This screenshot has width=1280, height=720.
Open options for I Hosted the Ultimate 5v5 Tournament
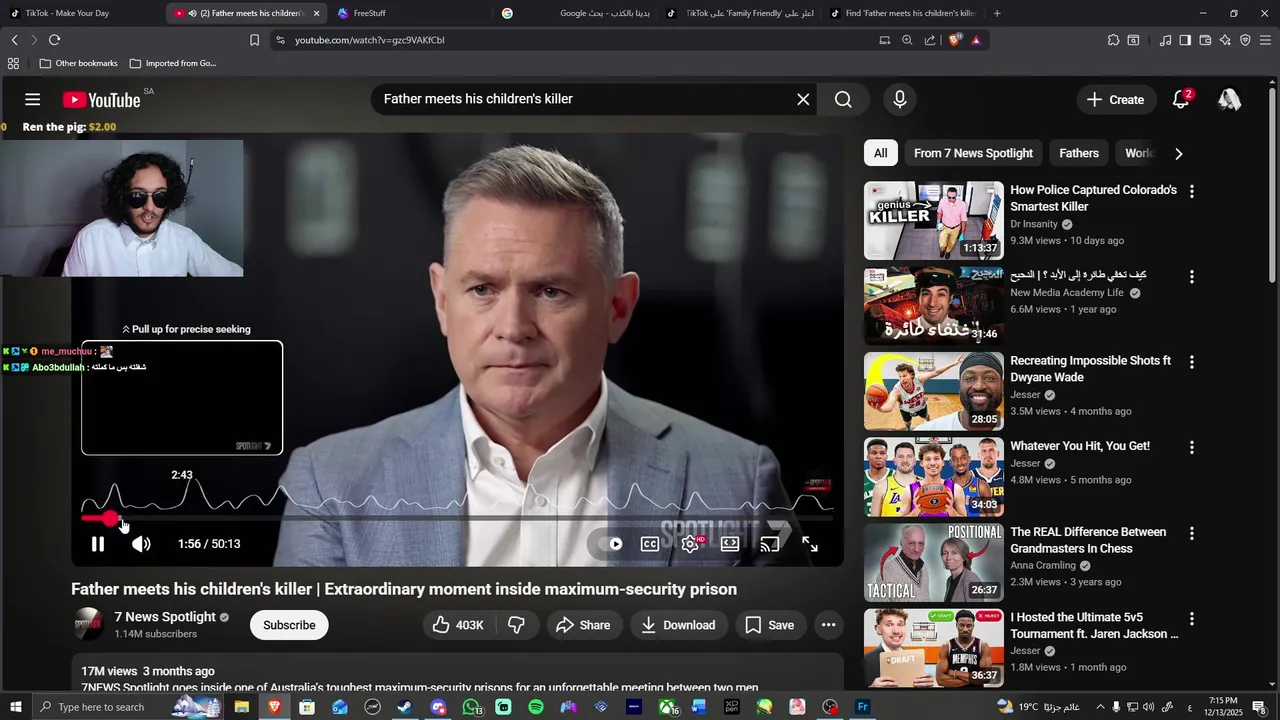click(1191, 618)
